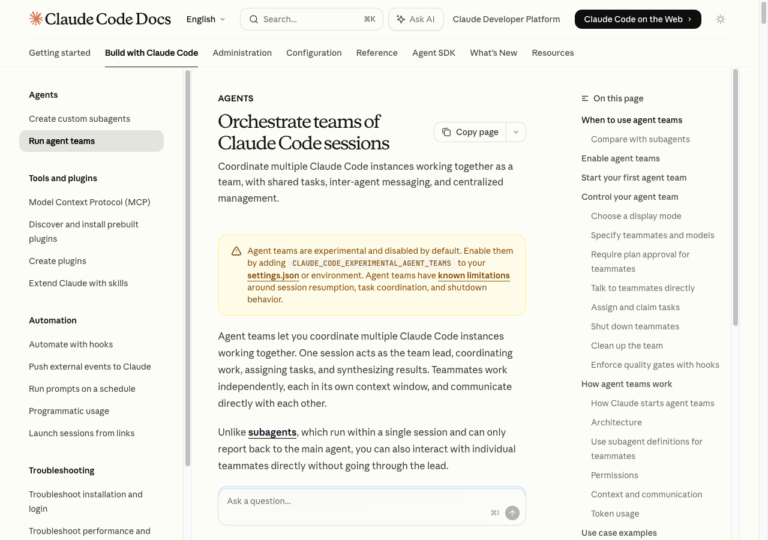Jump to Shut down teammates

coord(635,326)
